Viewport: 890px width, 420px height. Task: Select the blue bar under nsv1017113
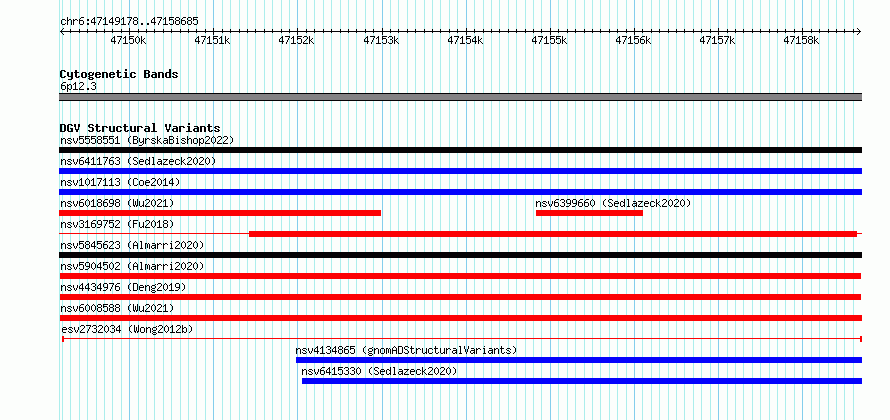[460, 192]
